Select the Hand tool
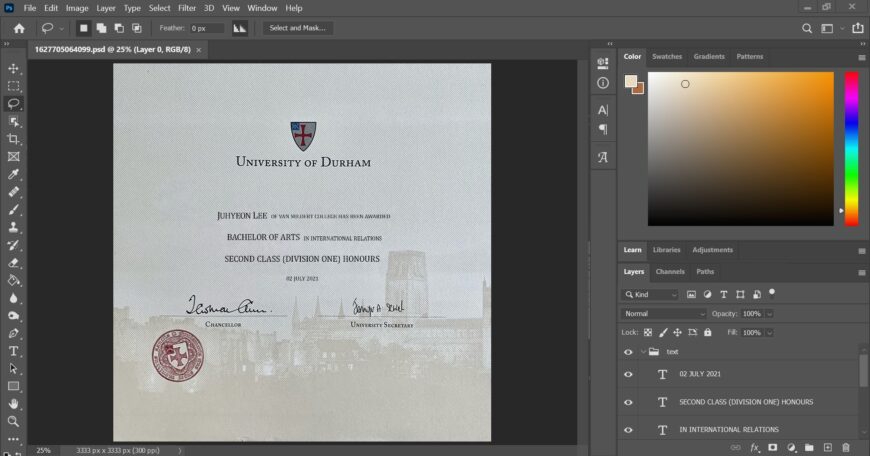Image resolution: width=870 pixels, height=456 pixels. pos(13,404)
